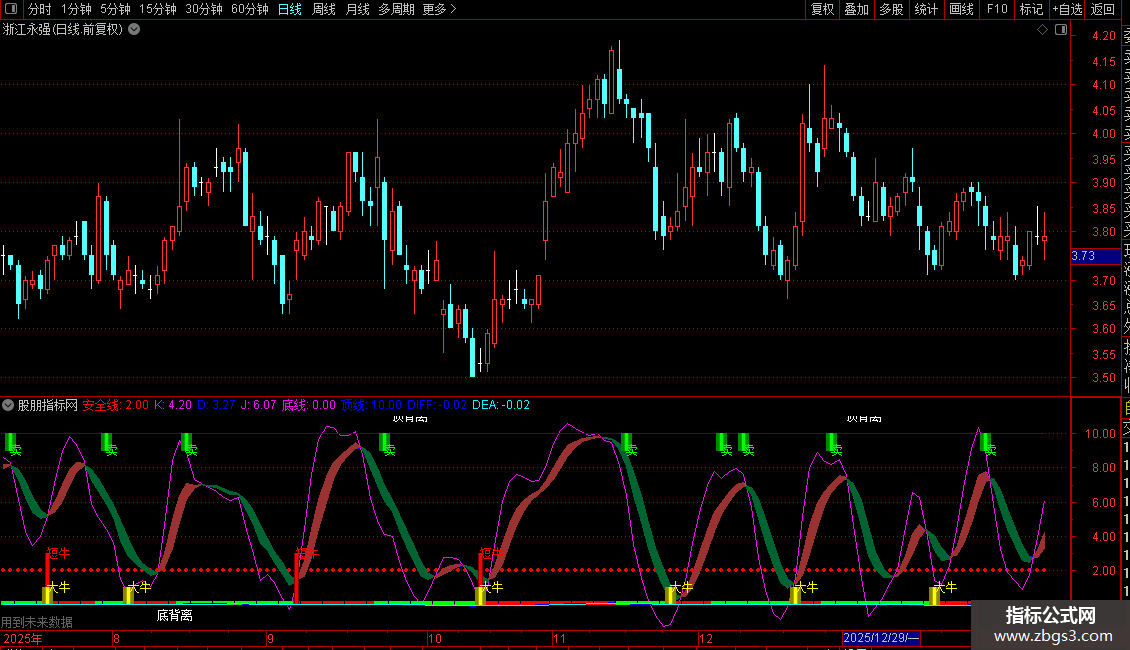Click the 2025/12/29 date marker on timeline
The width and height of the screenshot is (1130, 650).
tap(881, 638)
